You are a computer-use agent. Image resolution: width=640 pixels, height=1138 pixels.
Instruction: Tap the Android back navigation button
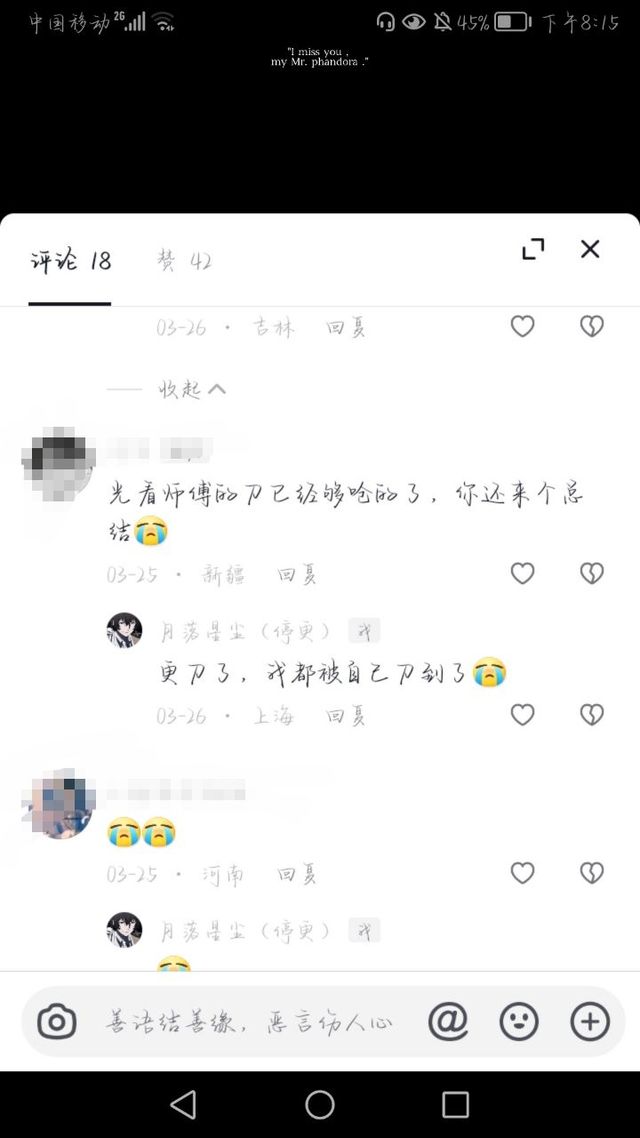(x=183, y=1105)
